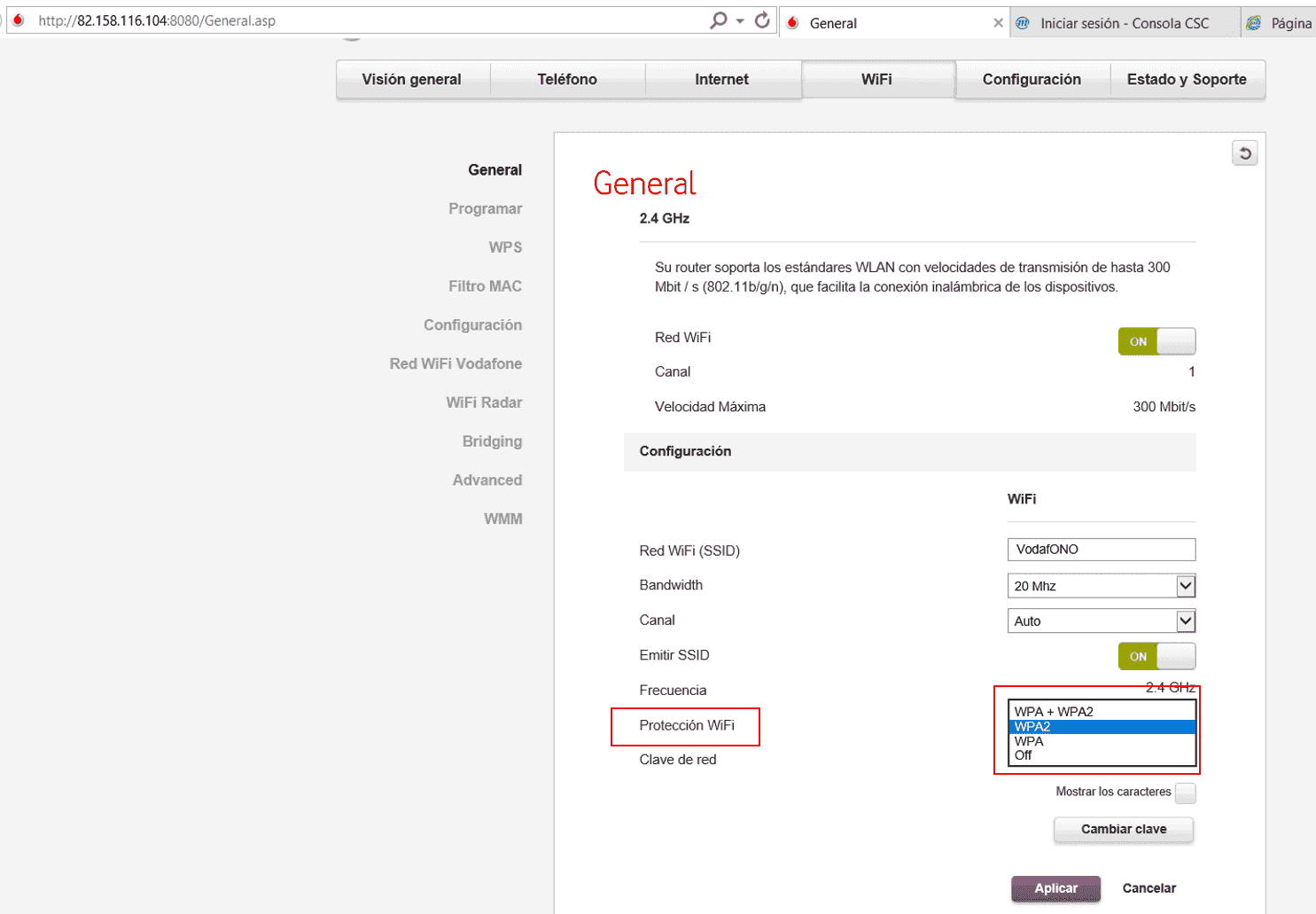Expand the Bandwidth 20 Mhz dropdown
This screenshot has width=1316, height=914.
[x=1185, y=586]
